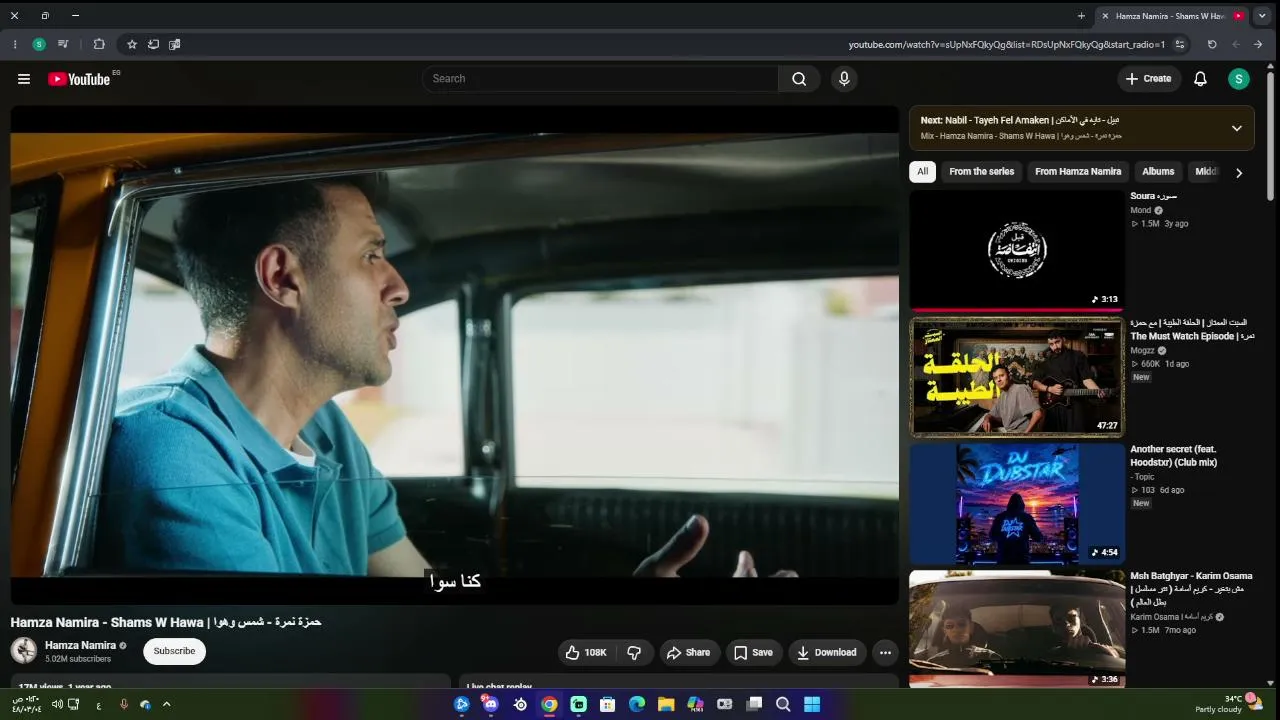Viewport: 1280px width, 720px height.
Task: Click the volume speaker tray icon
Action: click(x=57, y=705)
